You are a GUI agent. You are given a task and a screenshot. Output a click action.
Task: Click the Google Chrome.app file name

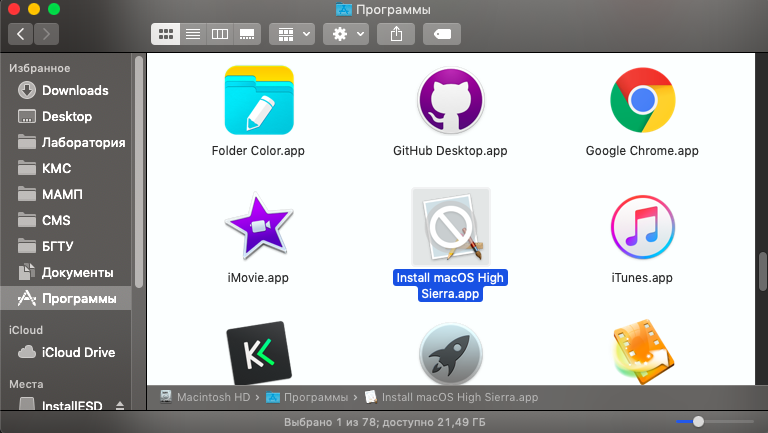tap(642, 151)
